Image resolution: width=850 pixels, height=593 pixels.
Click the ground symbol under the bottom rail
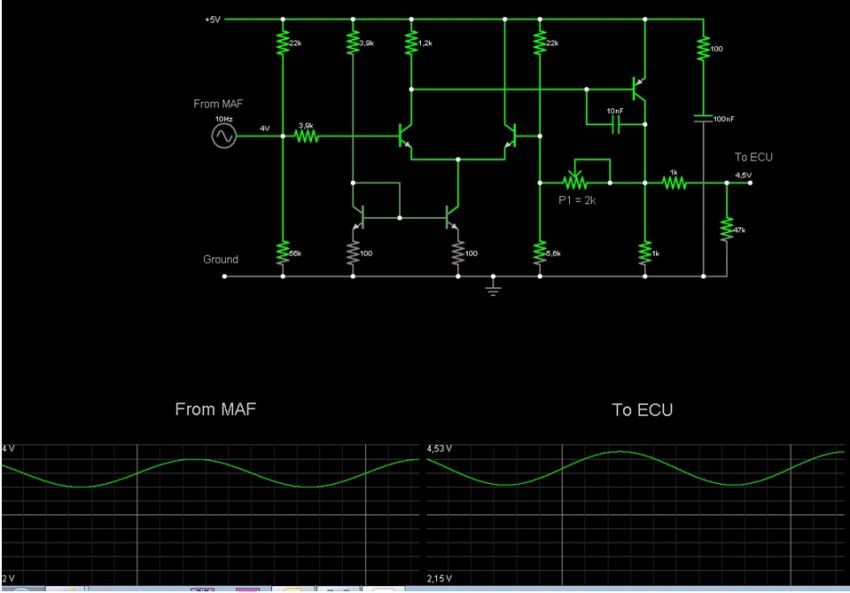coord(493,287)
